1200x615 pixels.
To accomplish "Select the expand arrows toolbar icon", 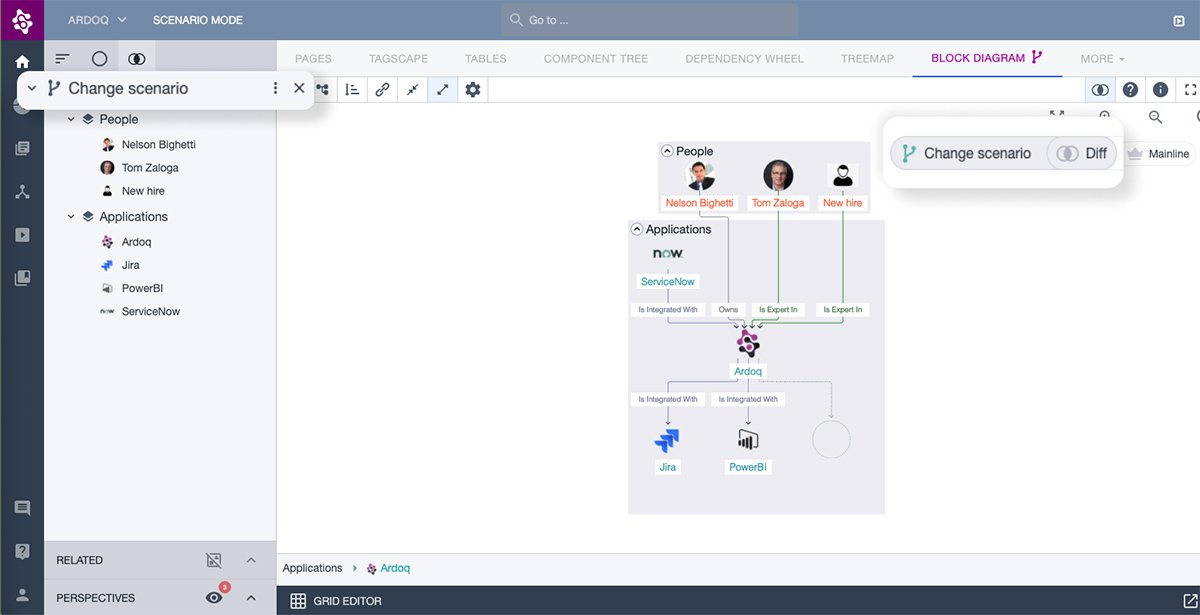I will tap(441, 89).
